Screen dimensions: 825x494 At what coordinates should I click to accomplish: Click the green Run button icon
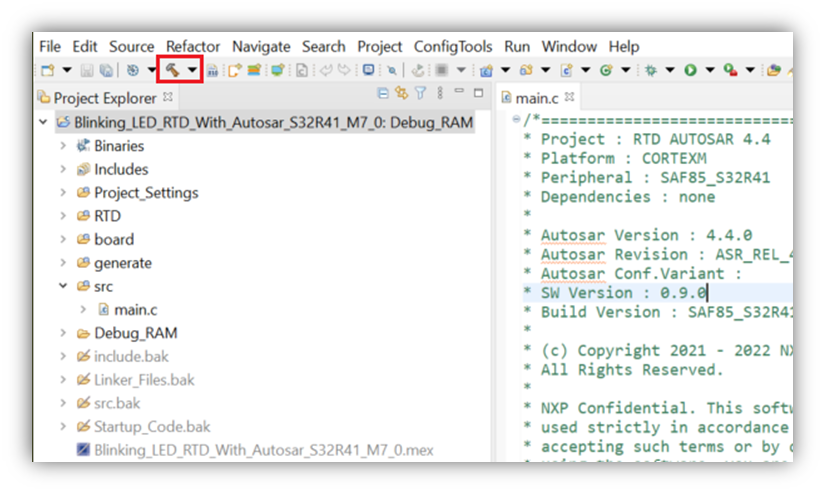click(x=690, y=70)
